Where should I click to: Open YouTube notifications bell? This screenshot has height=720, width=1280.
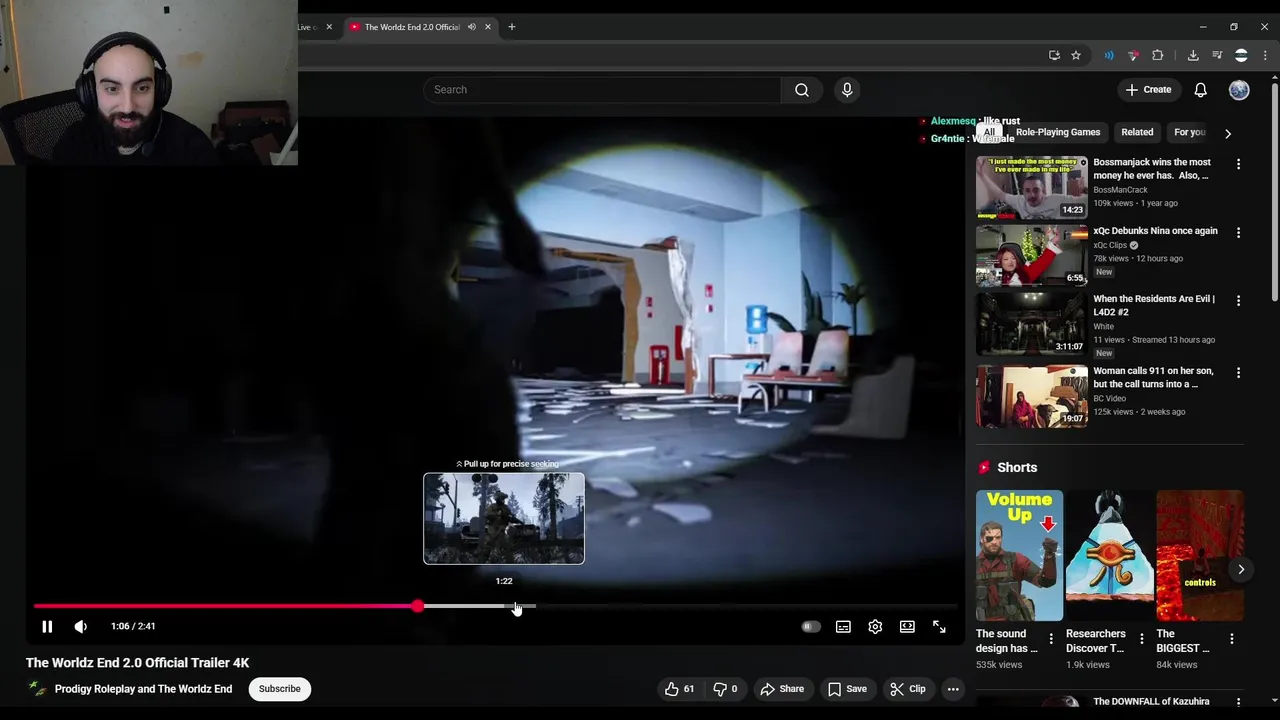[x=1200, y=90]
